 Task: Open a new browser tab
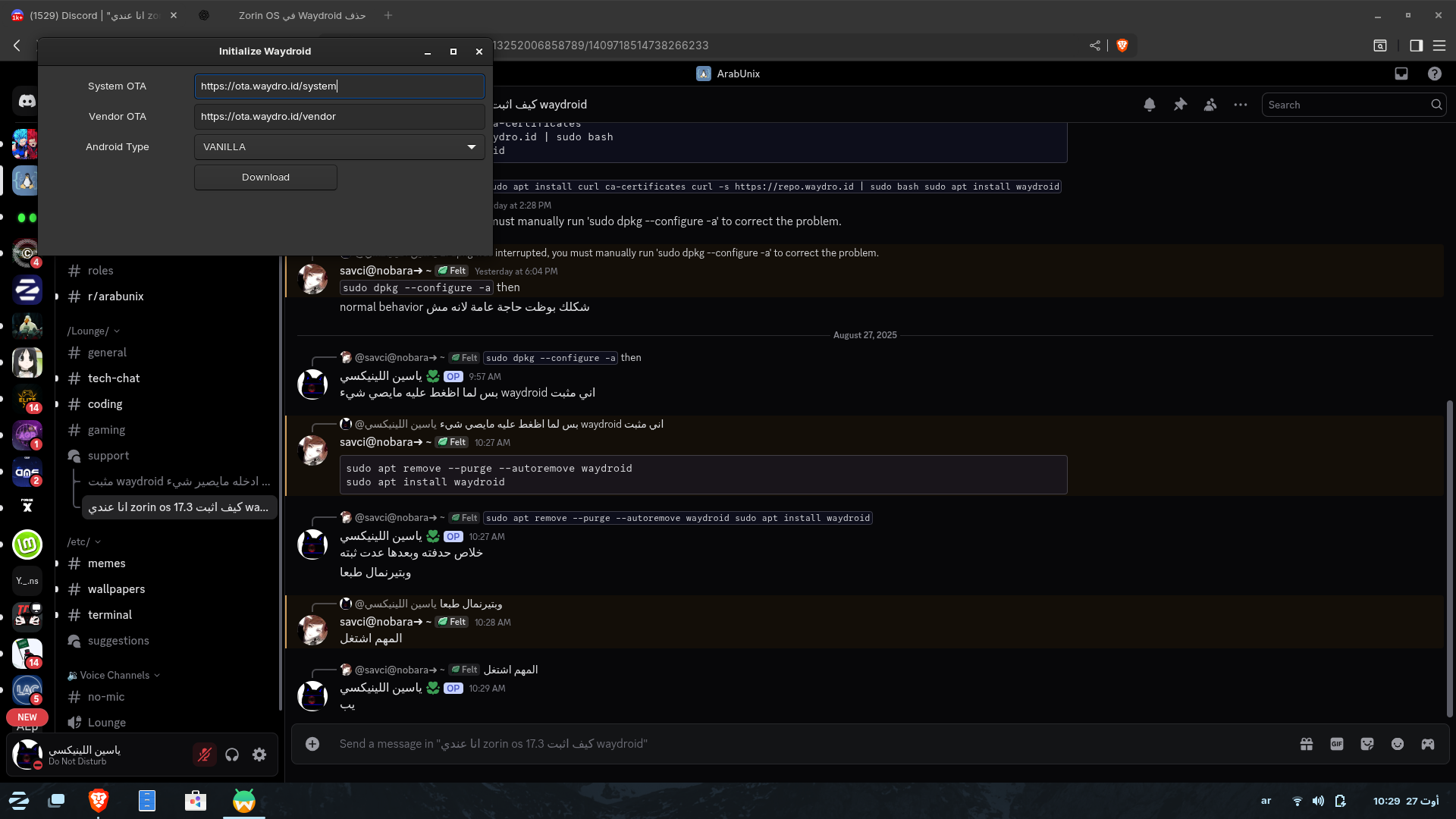(x=388, y=15)
